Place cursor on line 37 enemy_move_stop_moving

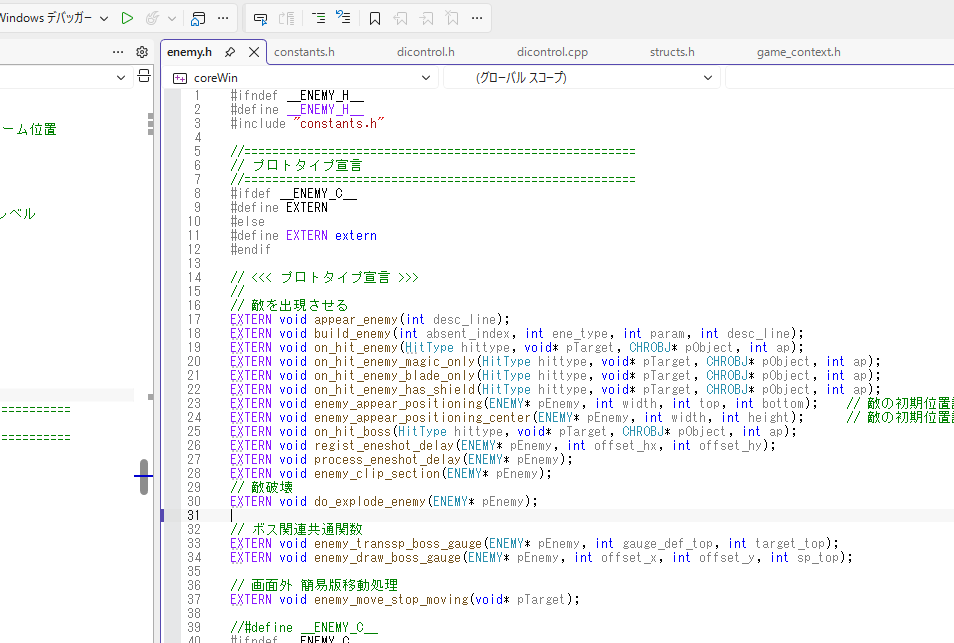[391, 600]
